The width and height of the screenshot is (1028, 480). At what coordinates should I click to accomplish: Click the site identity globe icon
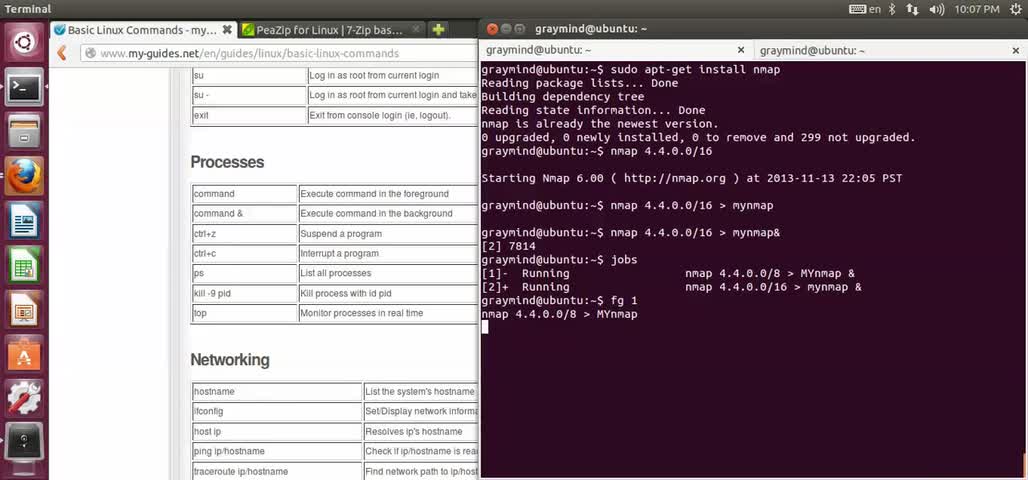click(90, 53)
